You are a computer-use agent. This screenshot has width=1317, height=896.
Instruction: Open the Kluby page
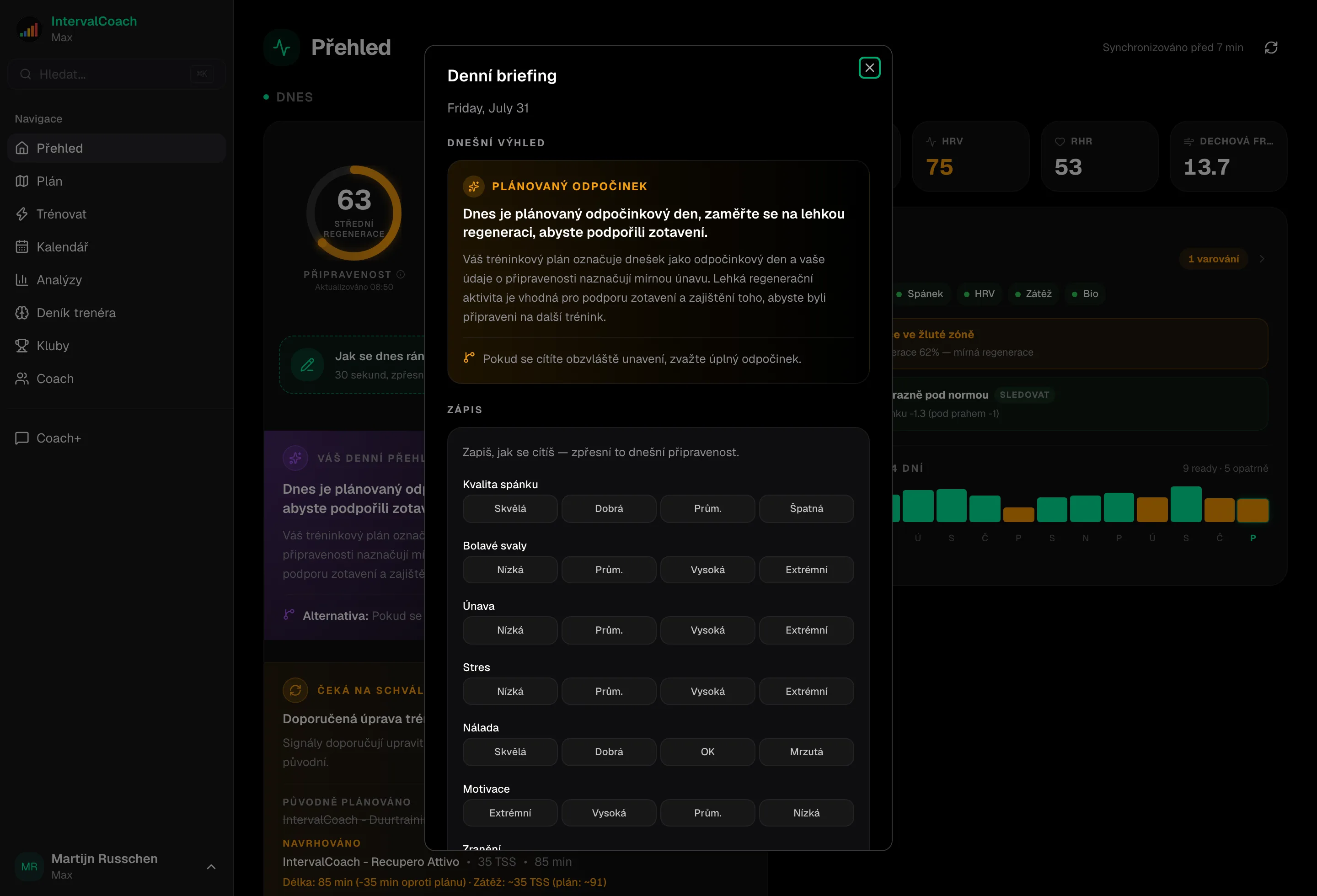coord(117,346)
